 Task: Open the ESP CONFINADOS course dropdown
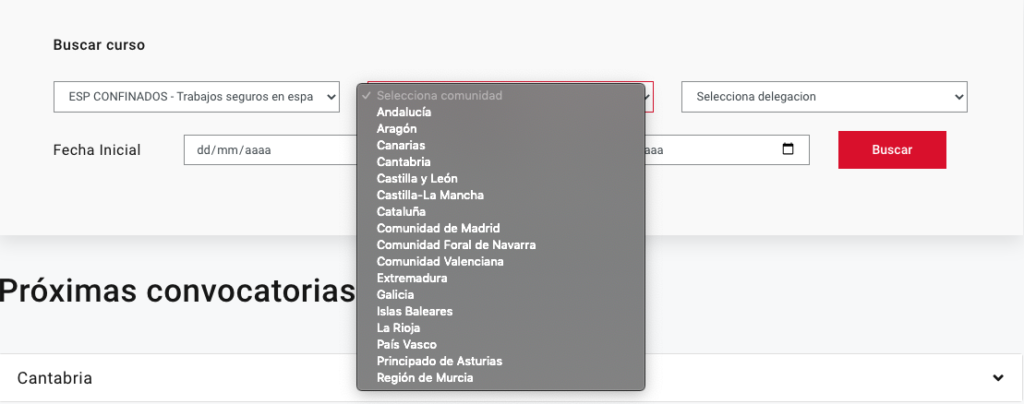[x=196, y=97]
